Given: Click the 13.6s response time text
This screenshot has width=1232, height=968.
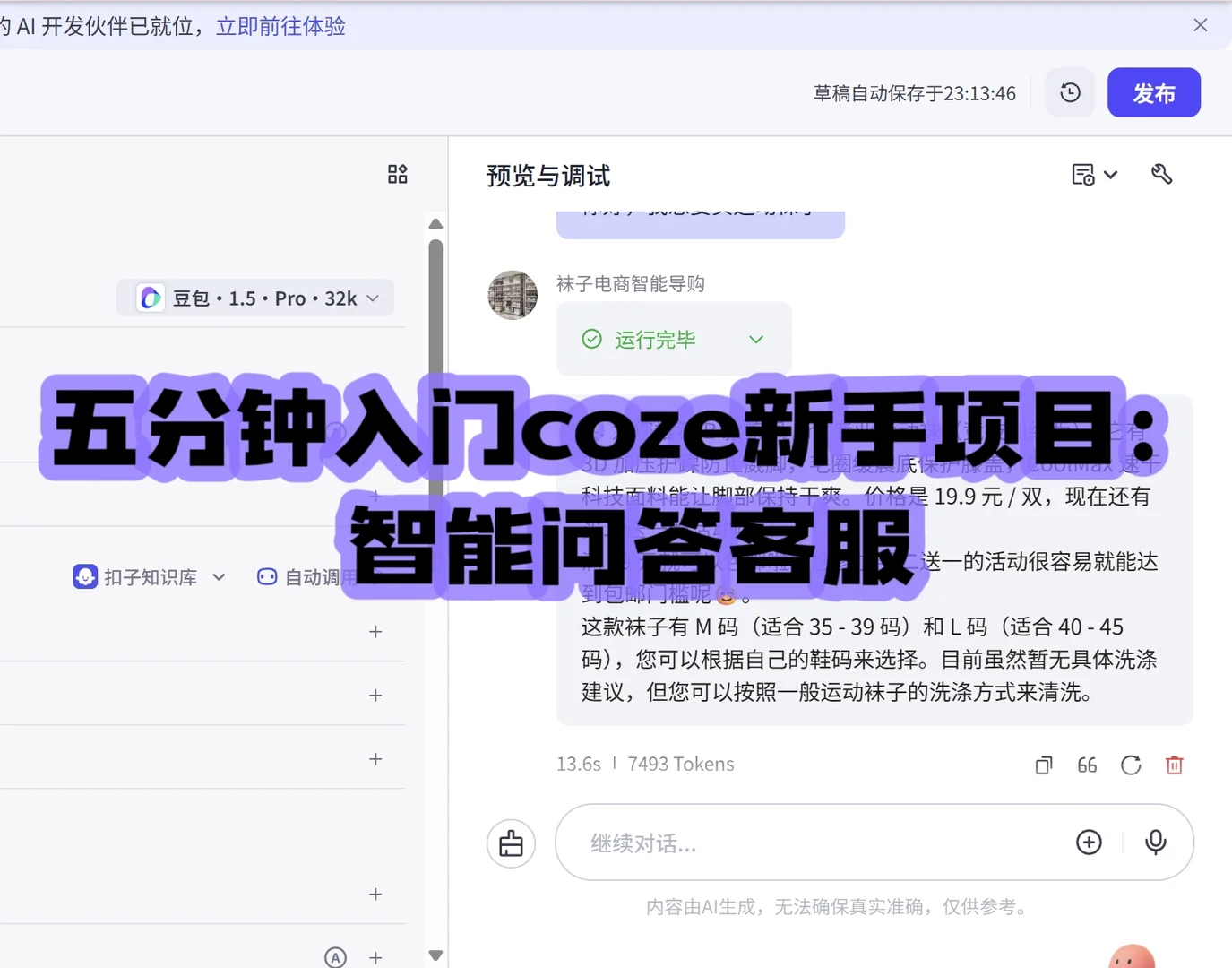Looking at the screenshot, I should coord(579,764).
